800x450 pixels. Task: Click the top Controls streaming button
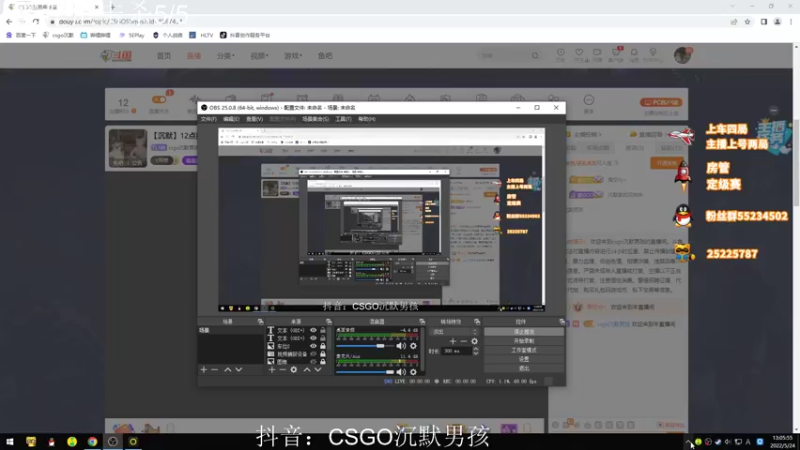pos(524,332)
